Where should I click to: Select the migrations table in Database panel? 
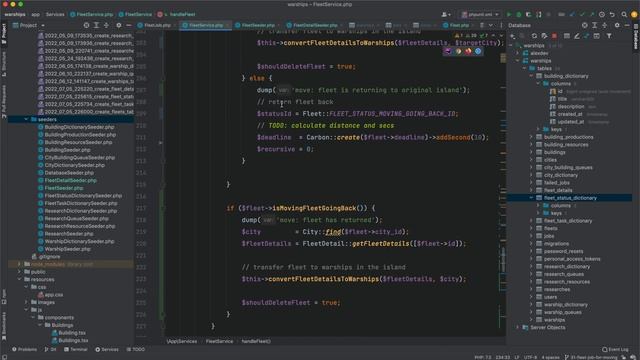[x=556, y=244]
